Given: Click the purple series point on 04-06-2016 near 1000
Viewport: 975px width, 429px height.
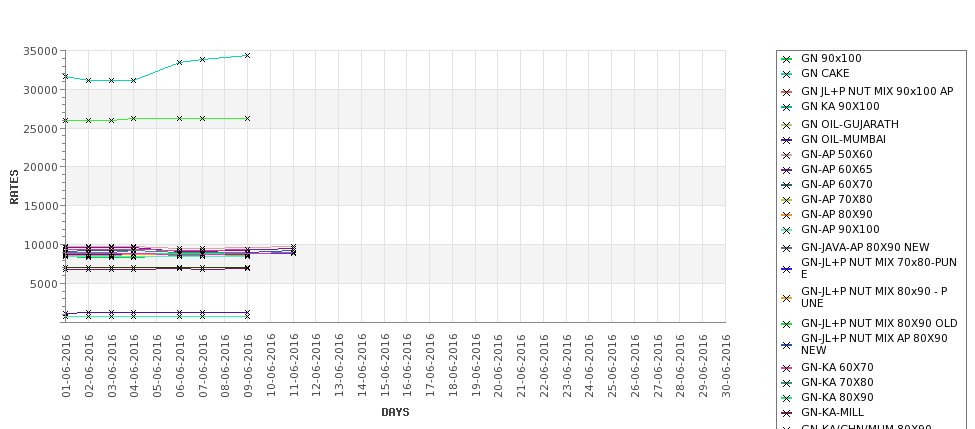Looking at the screenshot, I should (x=133, y=313).
